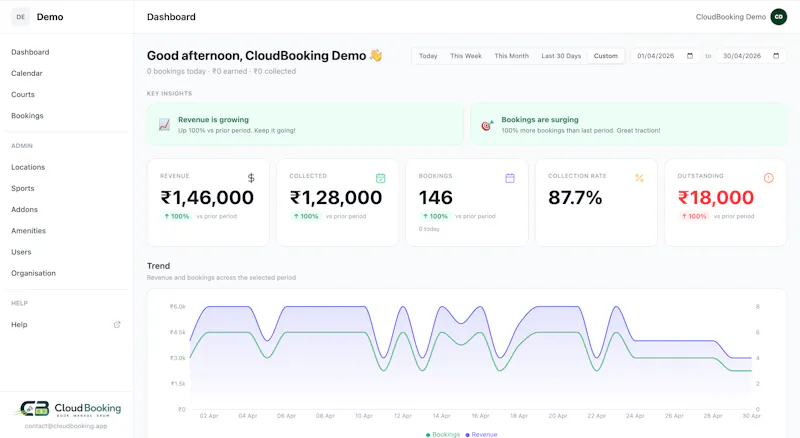Click contact@cloudbooking.app email link
The width and height of the screenshot is (800, 438).
pos(66,426)
